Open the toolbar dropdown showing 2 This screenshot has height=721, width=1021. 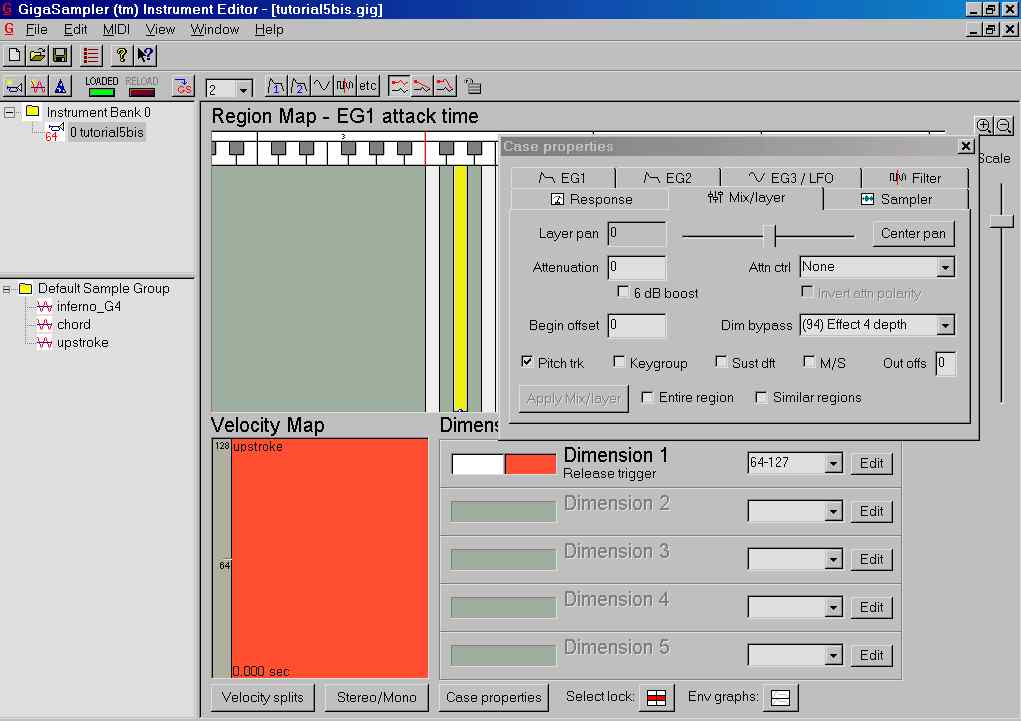[x=244, y=89]
